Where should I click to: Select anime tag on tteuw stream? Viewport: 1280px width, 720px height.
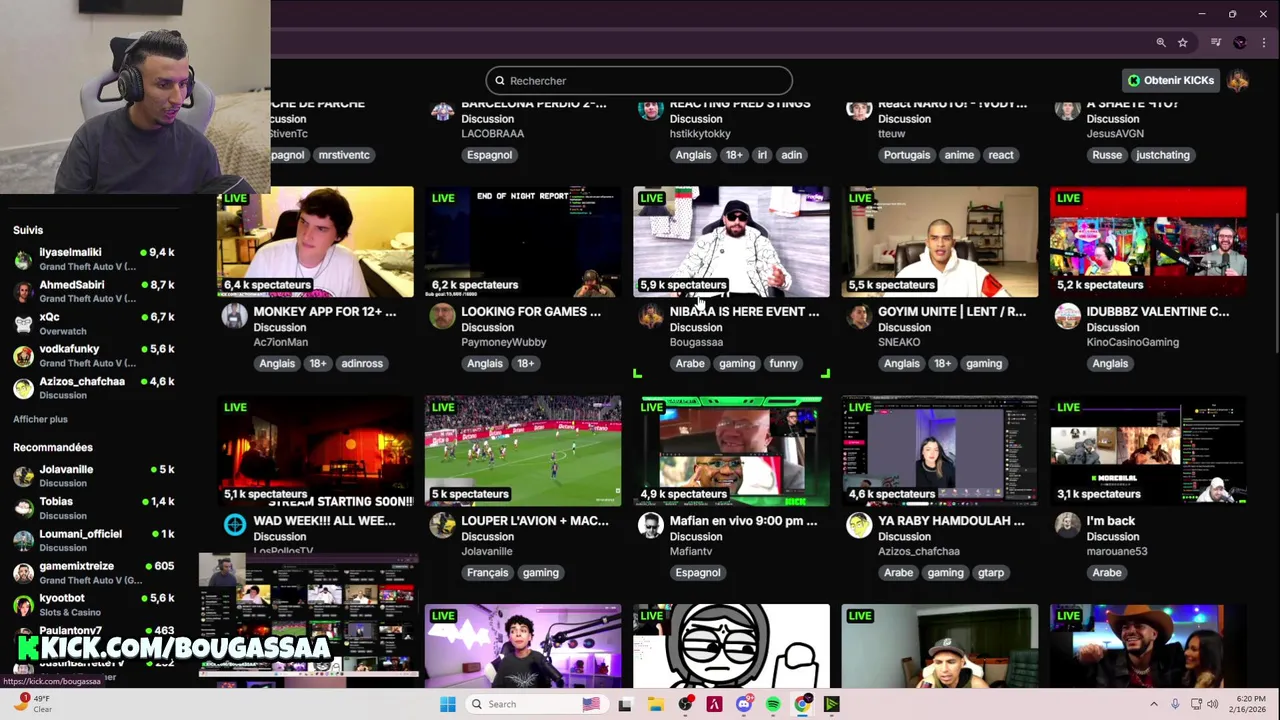(x=959, y=155)
